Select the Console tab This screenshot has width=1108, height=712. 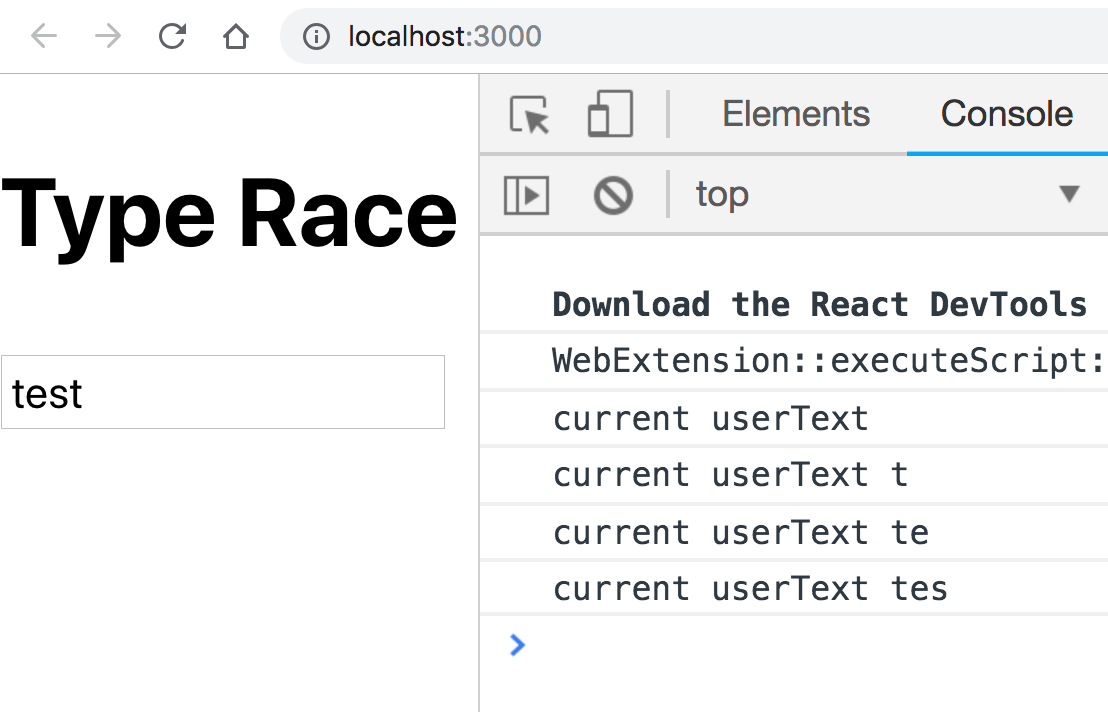click(x=1006, y=113)
